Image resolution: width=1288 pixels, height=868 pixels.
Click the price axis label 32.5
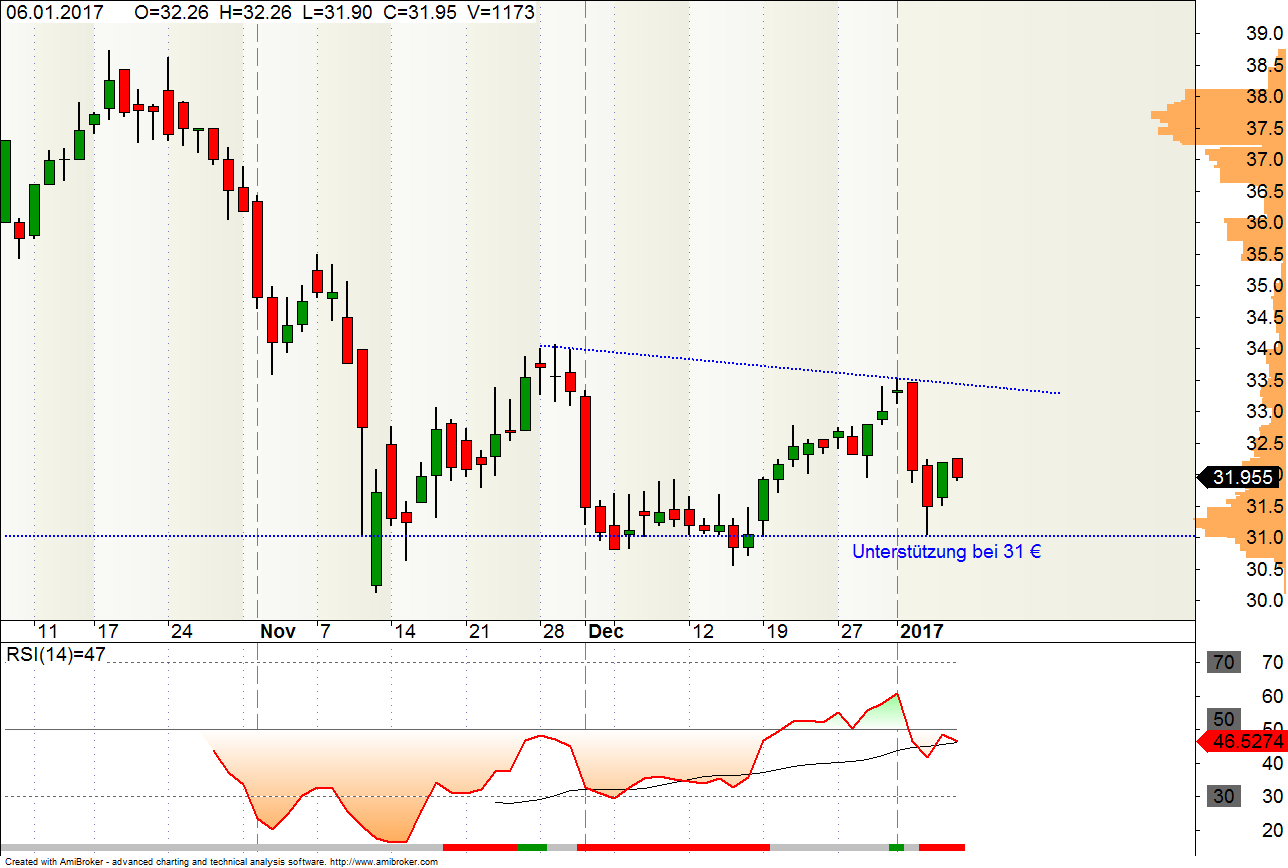pos(1265,444)
